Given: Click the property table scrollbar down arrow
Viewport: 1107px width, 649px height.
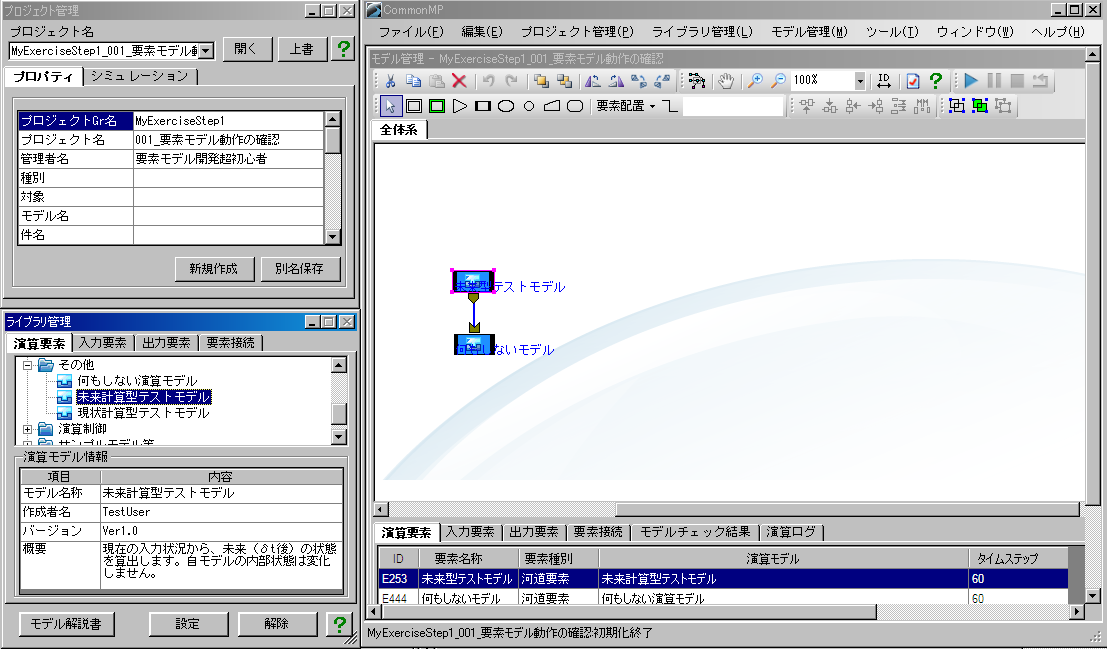Looking at the screenshot, I should (333, 237).
